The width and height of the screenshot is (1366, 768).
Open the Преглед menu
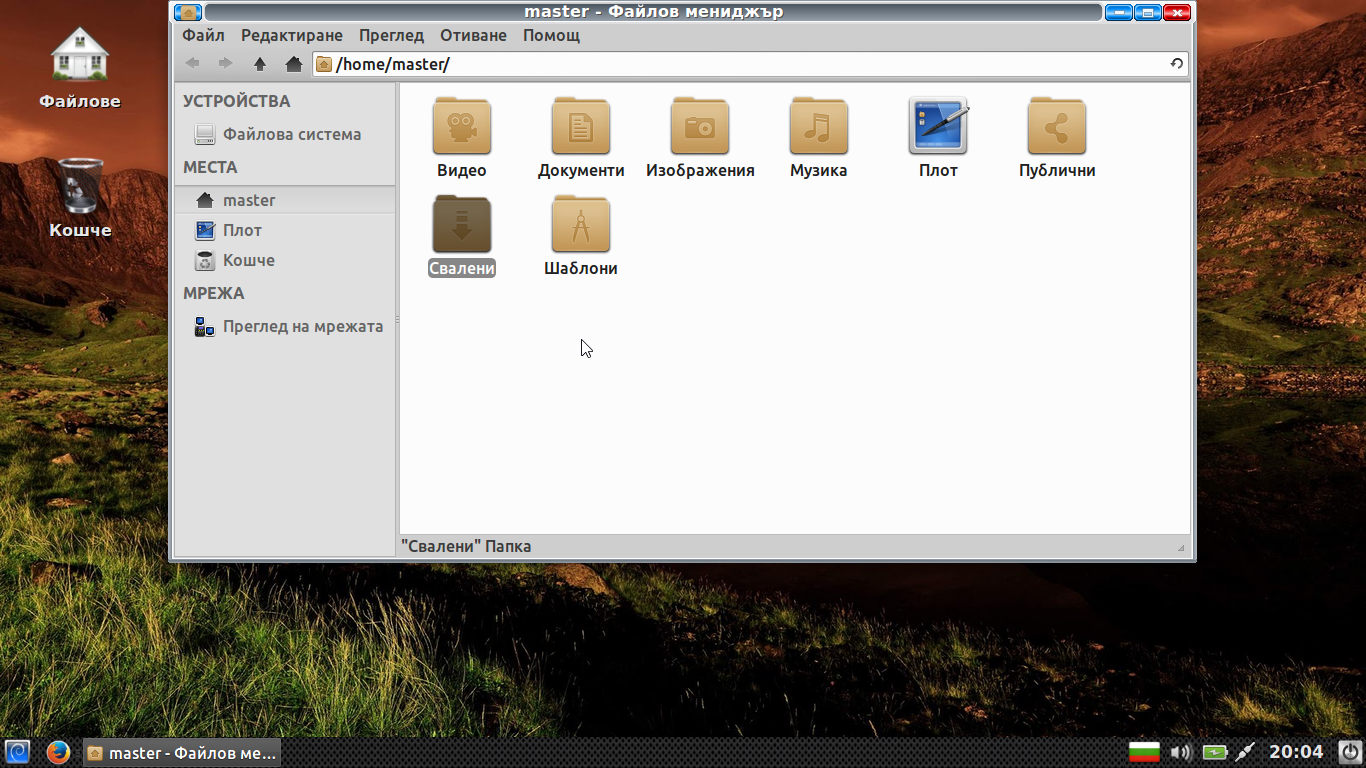click(x=392, y=35)
